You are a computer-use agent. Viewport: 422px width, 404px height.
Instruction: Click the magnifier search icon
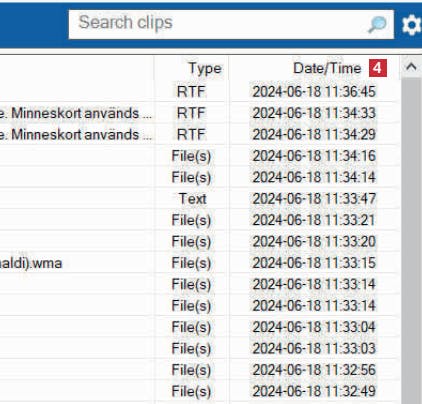377,24
